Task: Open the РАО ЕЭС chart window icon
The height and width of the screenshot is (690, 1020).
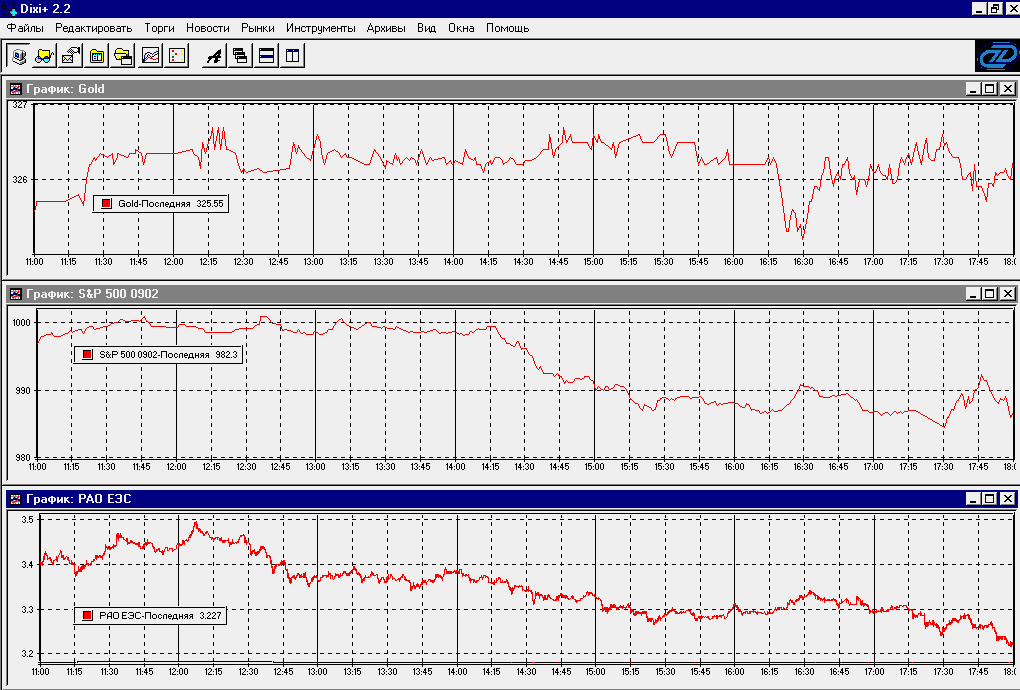Action: tap(15, 499)
